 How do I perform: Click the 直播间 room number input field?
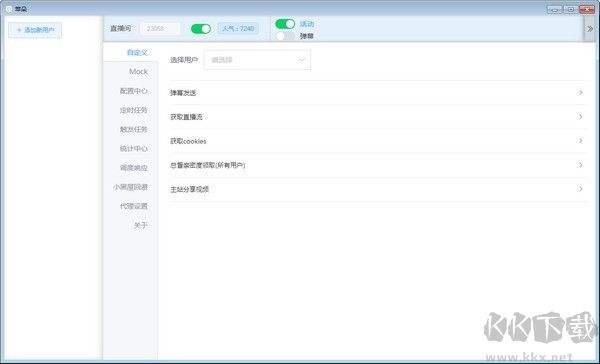tap(160, 29)
